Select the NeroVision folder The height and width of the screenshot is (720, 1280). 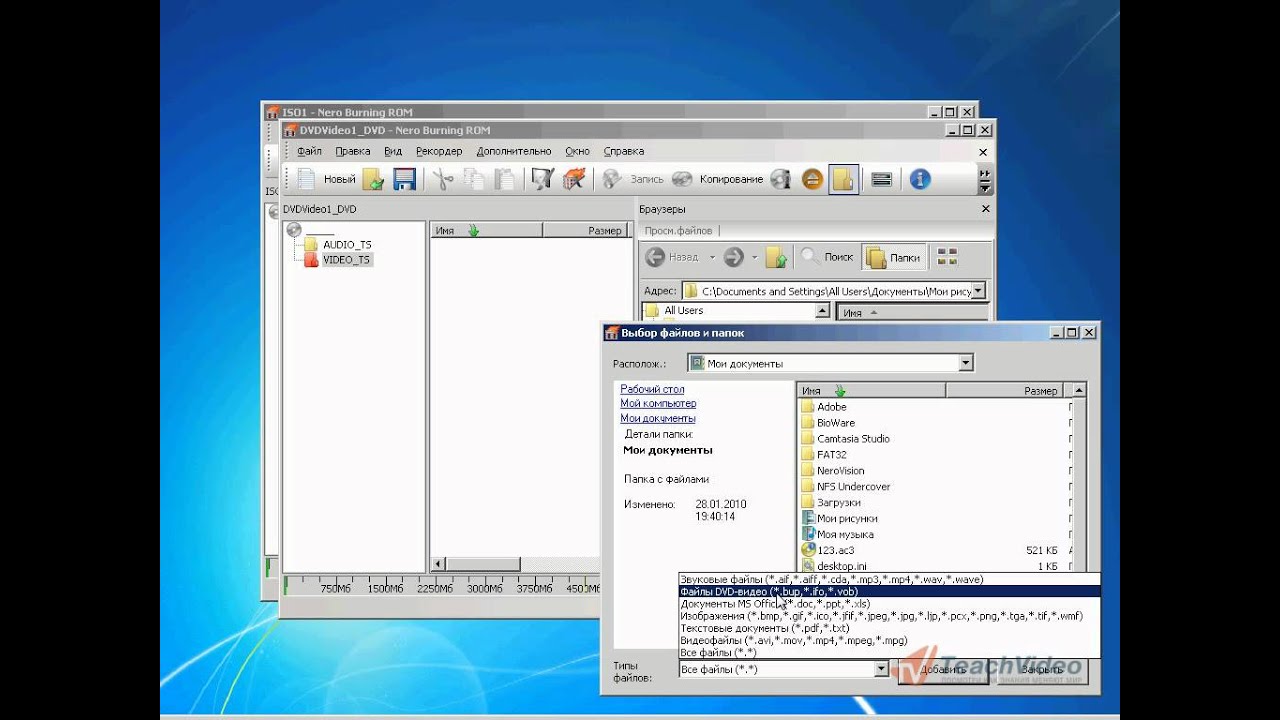coord(841,471)
